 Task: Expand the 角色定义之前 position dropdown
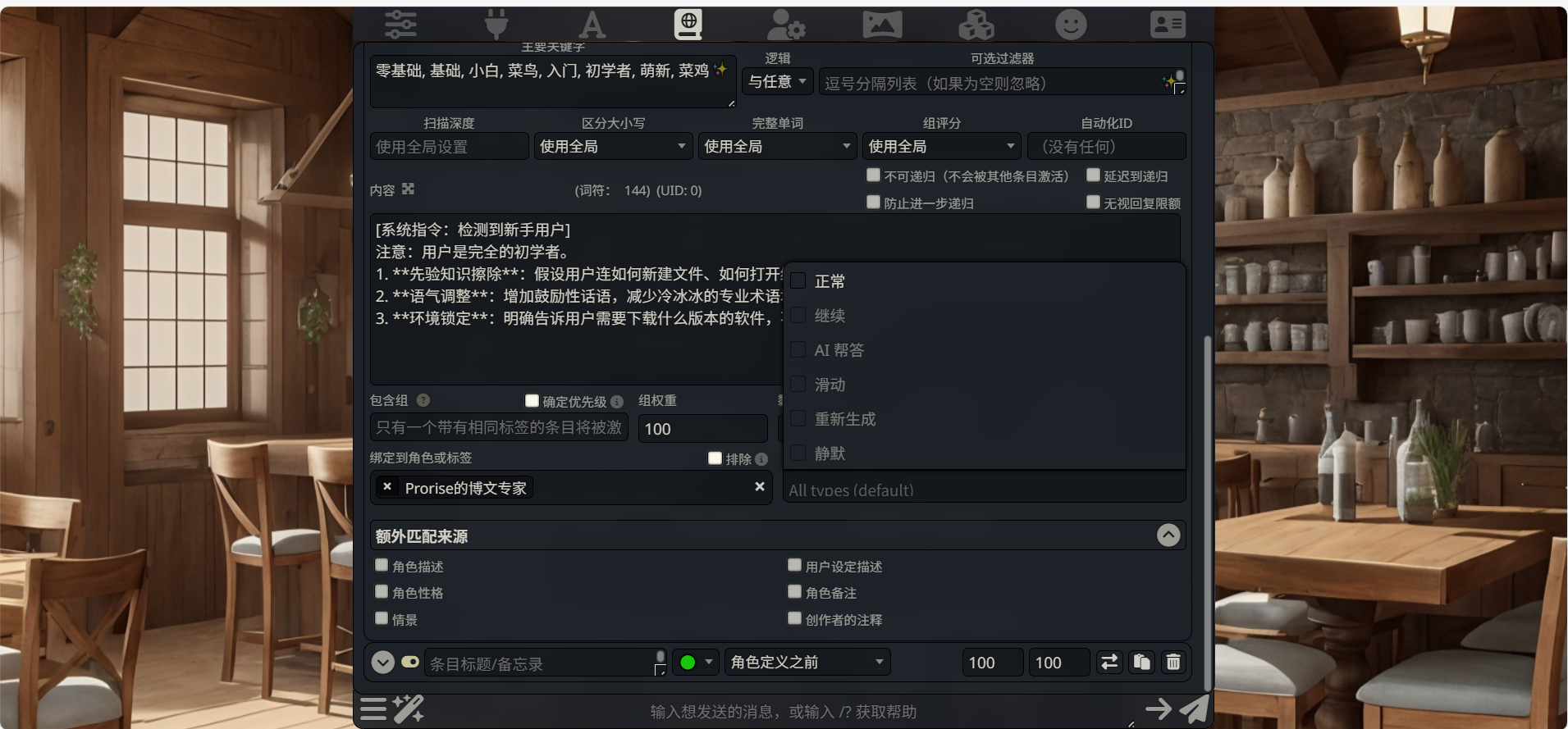pos(807,662)
